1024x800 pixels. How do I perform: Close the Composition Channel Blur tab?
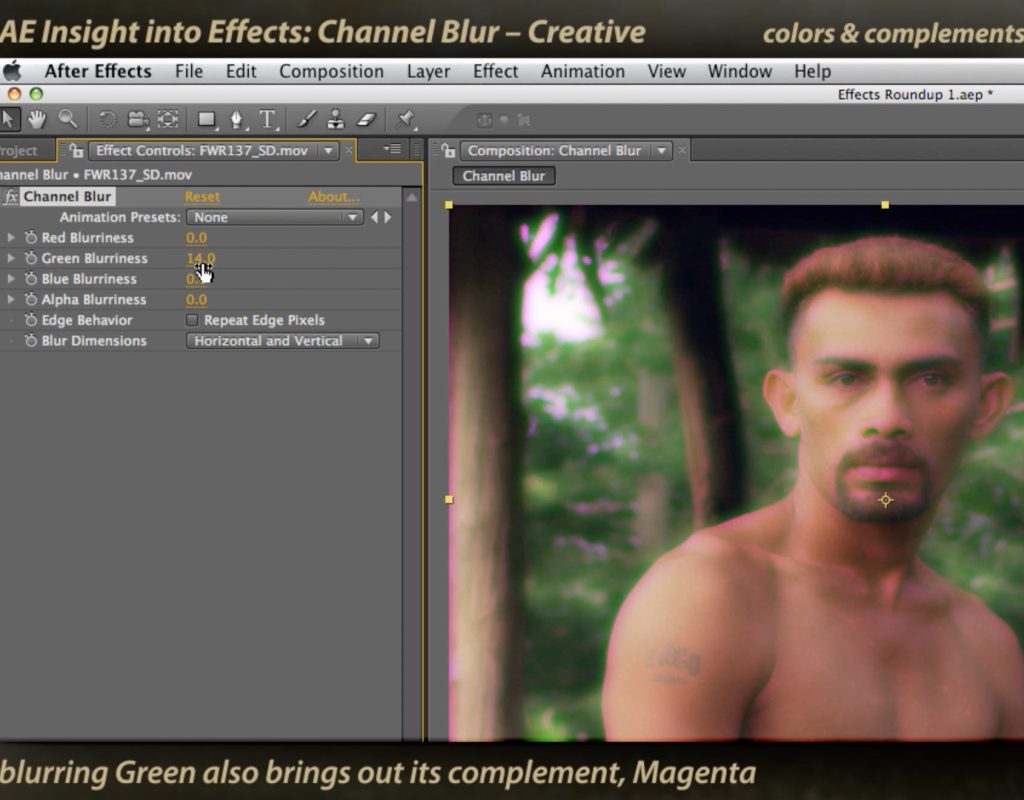pos(682,151)
